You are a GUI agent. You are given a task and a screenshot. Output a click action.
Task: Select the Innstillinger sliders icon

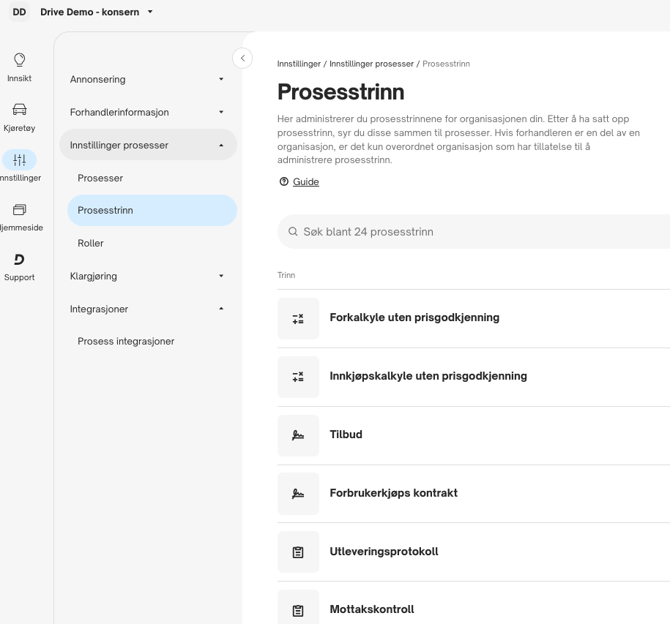click(19, 160)
